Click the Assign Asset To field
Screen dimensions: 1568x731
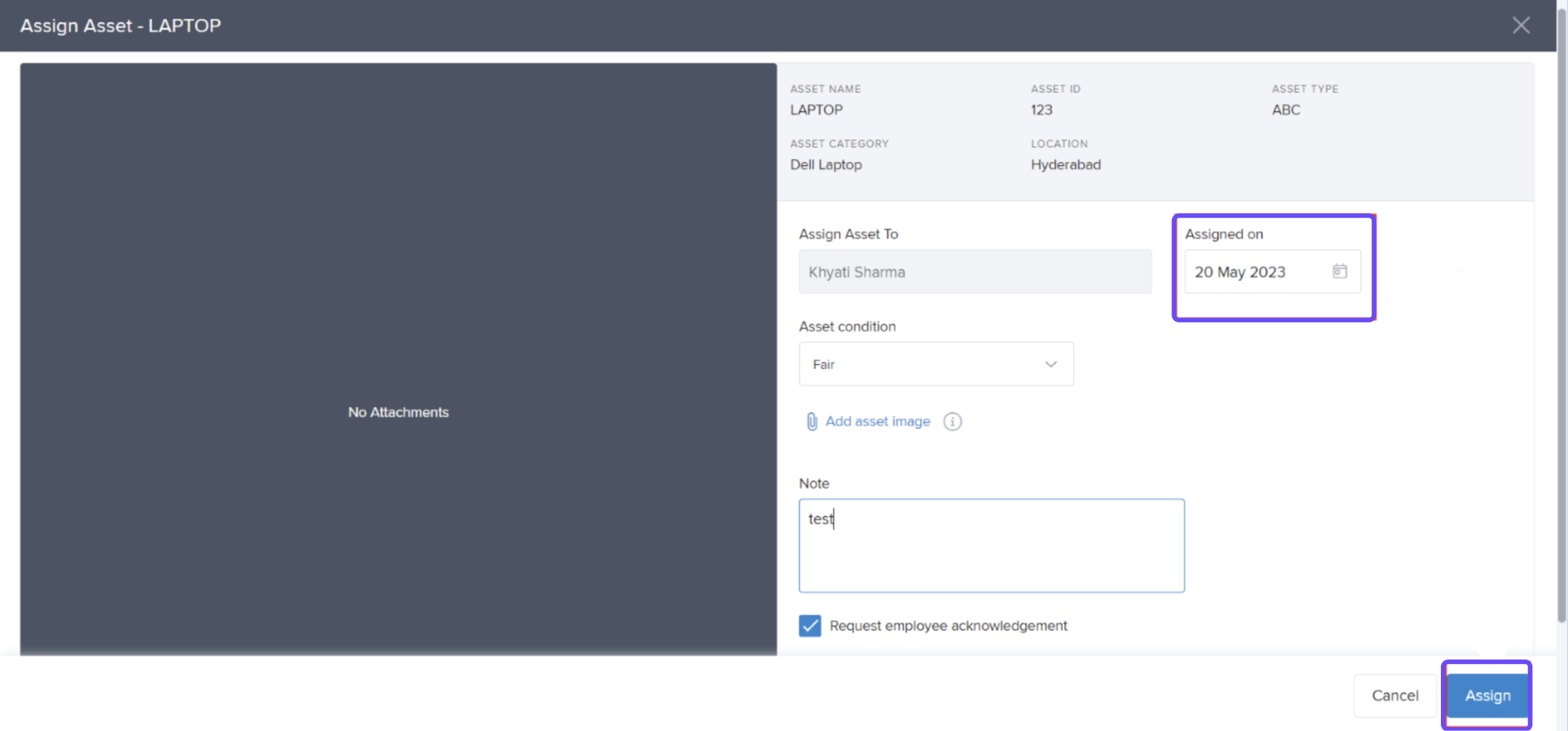point(975,272)
